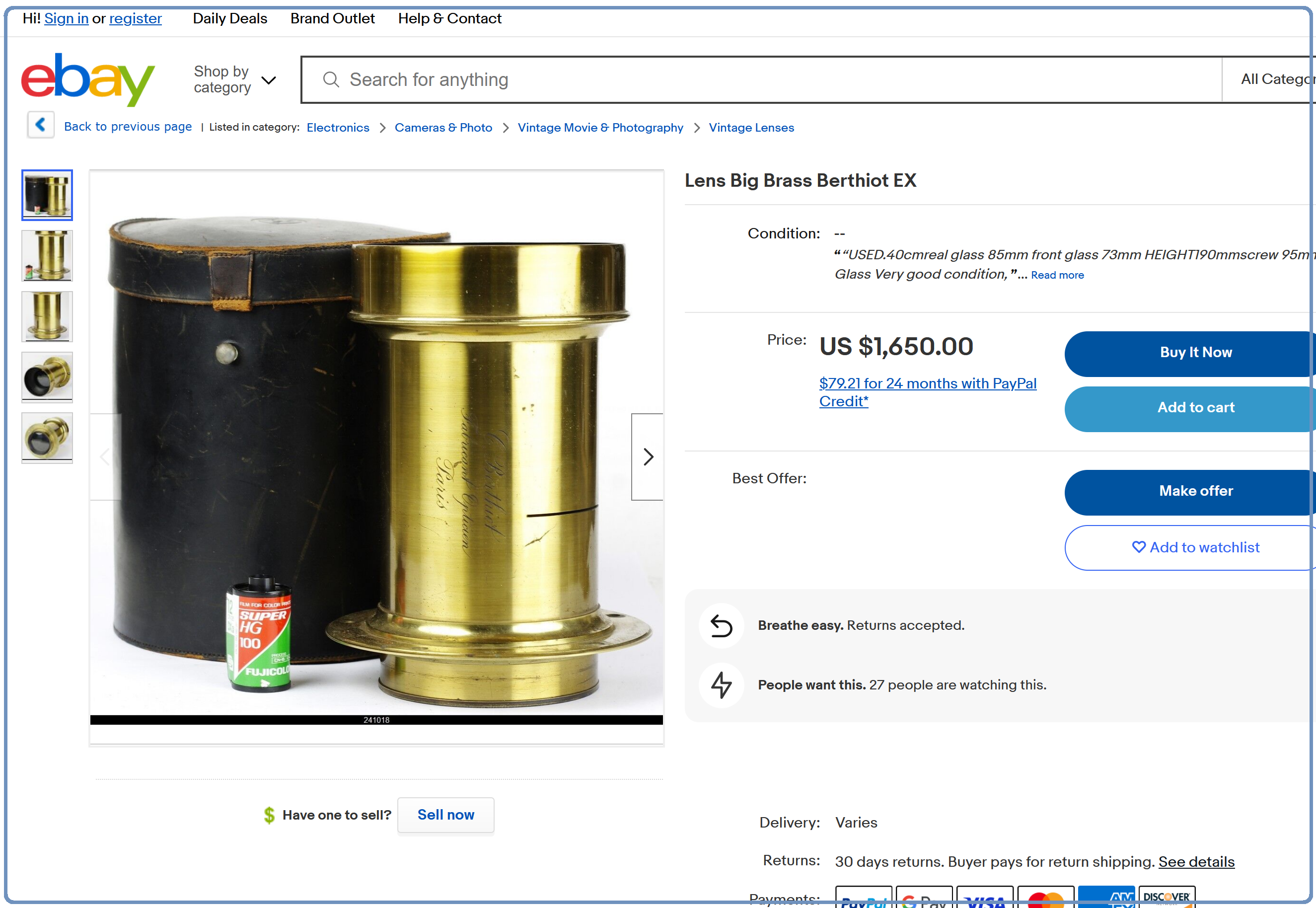
Task: Click the Buy It Now button
Action: coord(1191,353)
